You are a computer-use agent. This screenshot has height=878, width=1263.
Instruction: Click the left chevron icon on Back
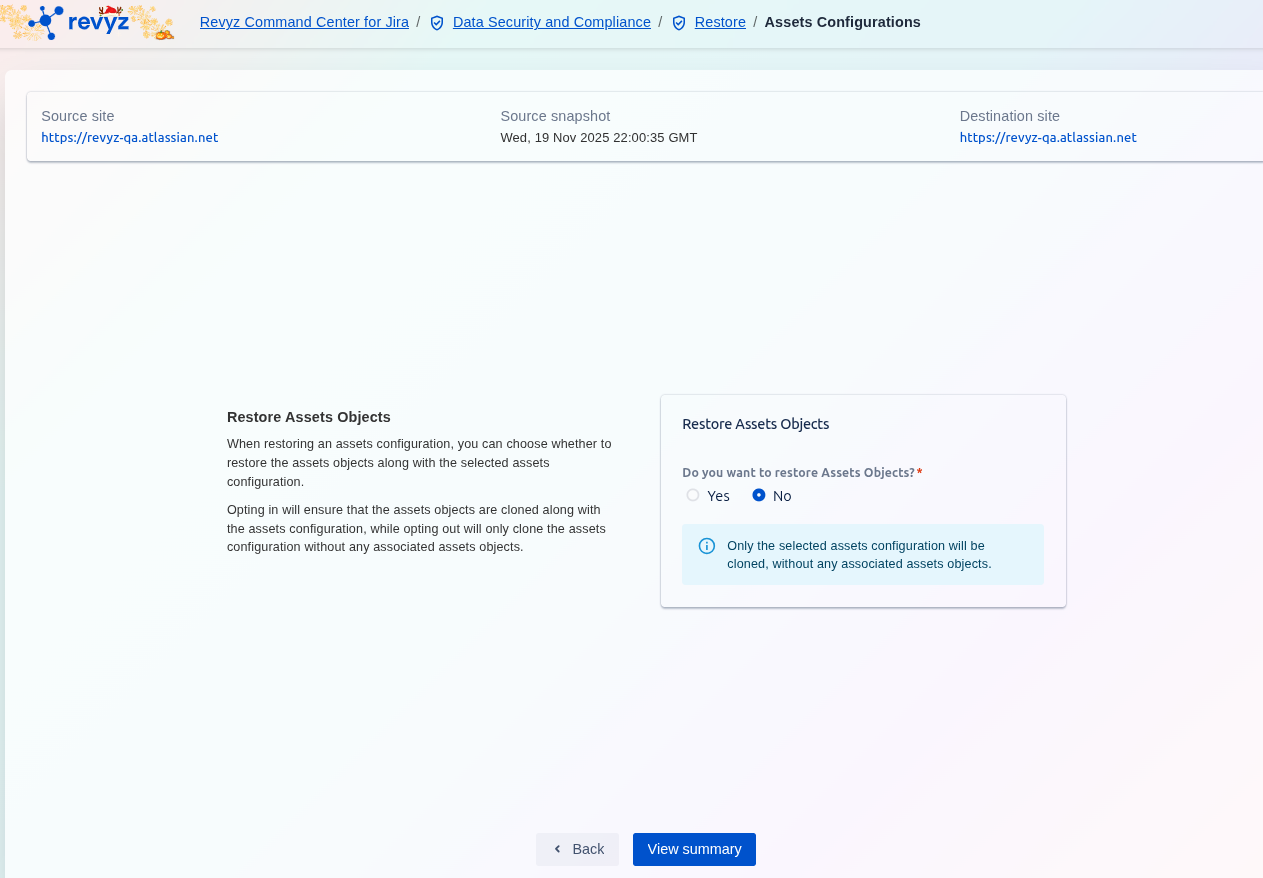click(x=557, y=849)
